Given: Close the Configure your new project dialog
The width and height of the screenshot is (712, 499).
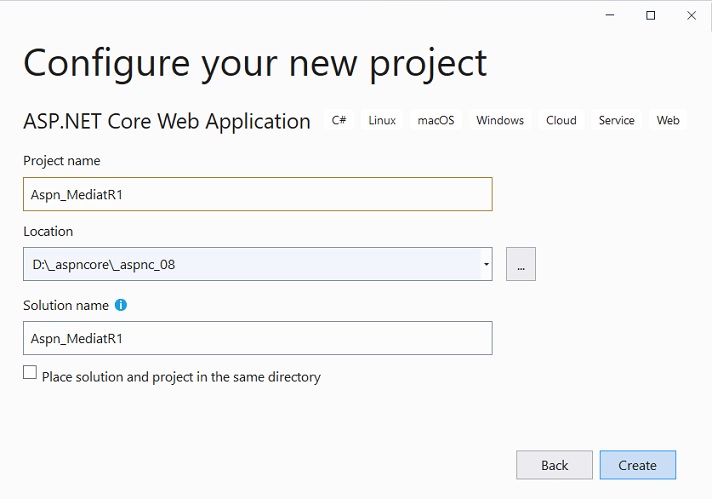Looking at the screenshot, I should tap(691, 15).
